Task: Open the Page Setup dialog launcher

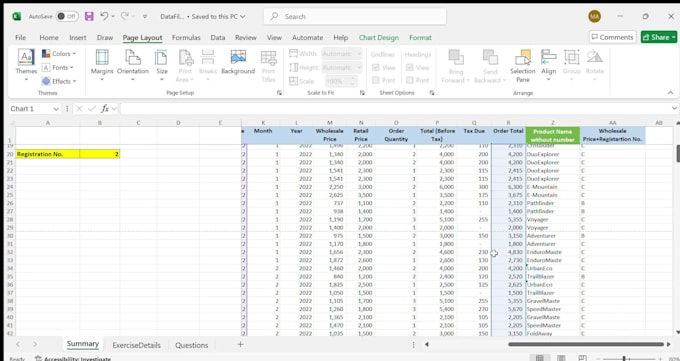Action: (x=279, y=93)
